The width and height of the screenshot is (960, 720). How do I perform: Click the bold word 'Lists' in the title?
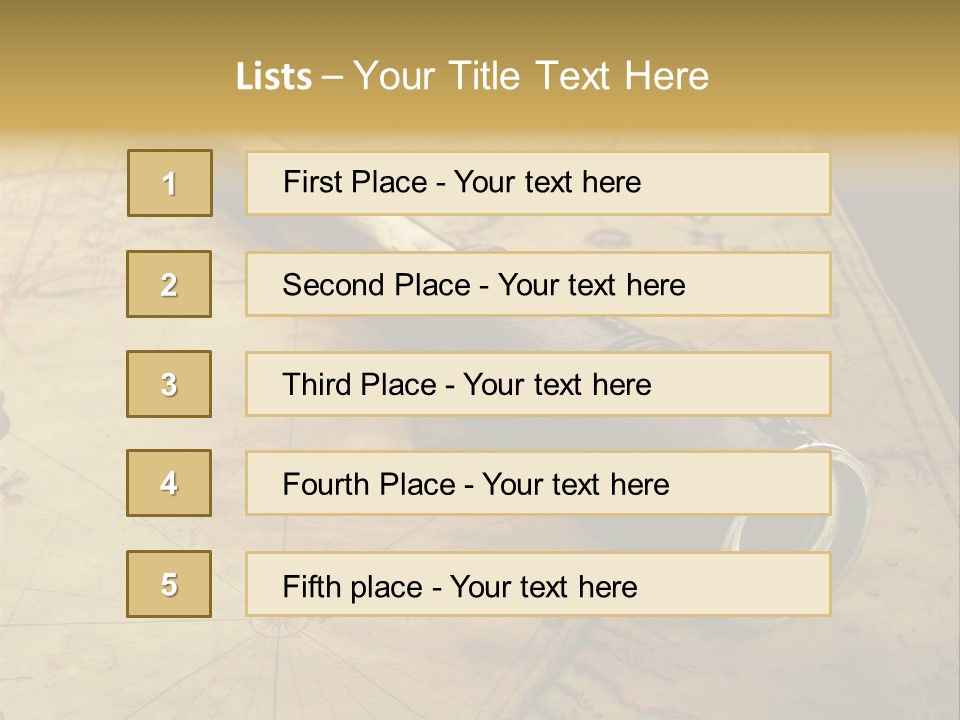(274, 77)
